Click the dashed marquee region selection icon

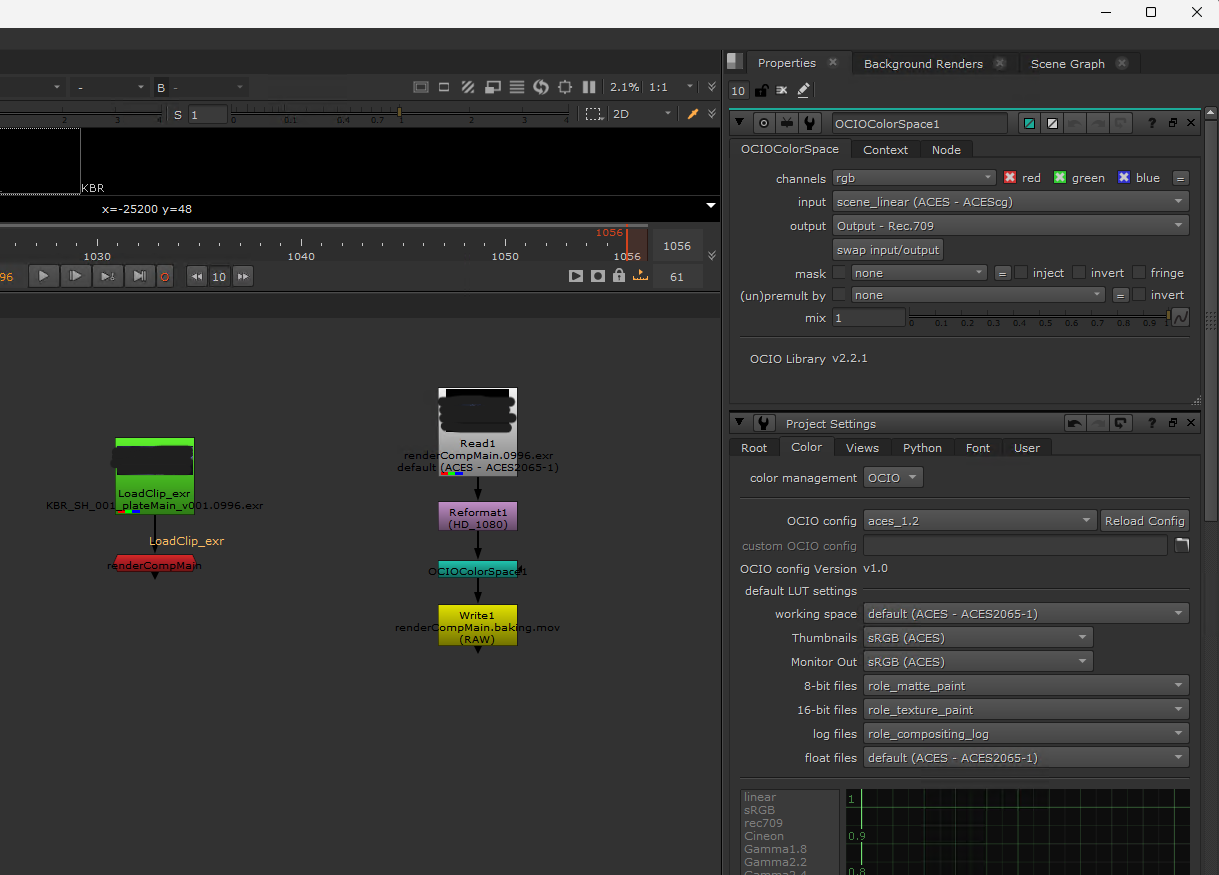[594, 114]
